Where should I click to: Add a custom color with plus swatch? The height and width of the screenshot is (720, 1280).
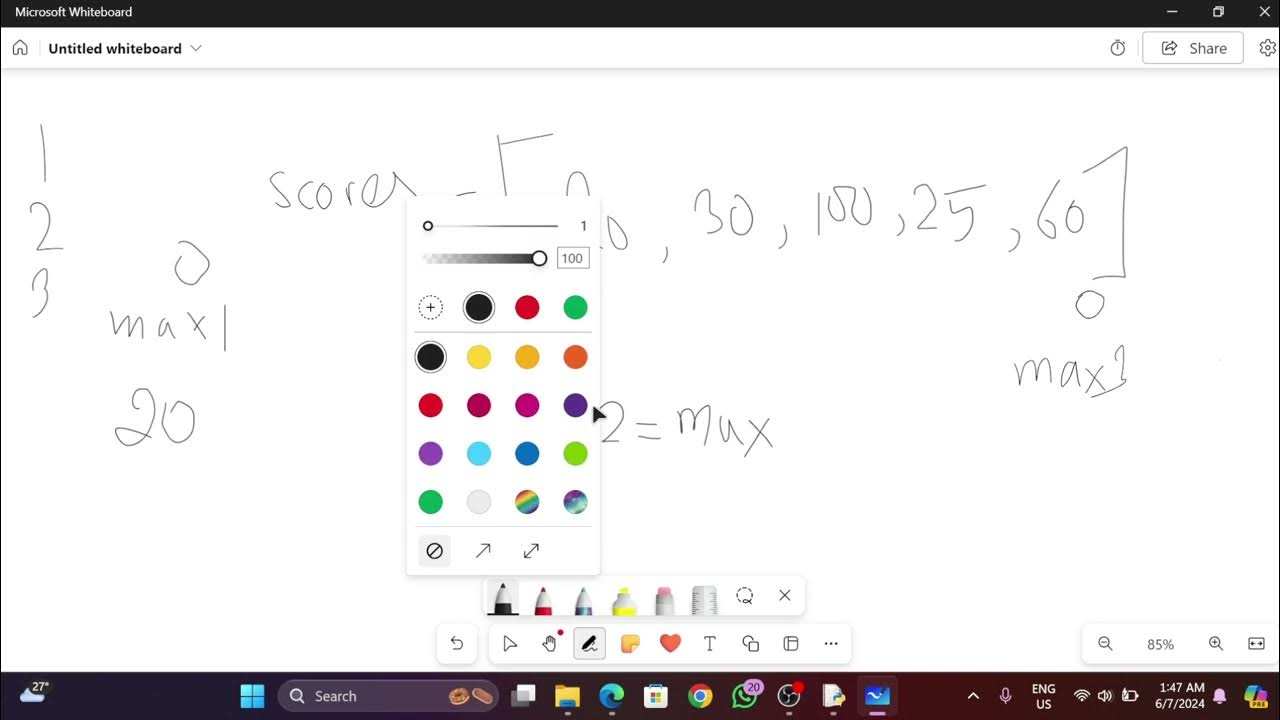(x=431, y=308)
